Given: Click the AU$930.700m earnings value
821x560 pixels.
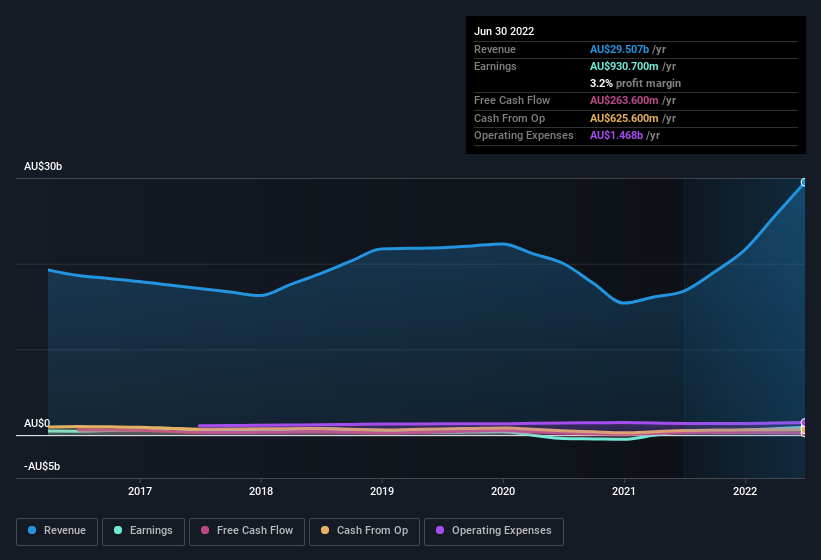Looking at the screenshot, I should coord(624,66).
